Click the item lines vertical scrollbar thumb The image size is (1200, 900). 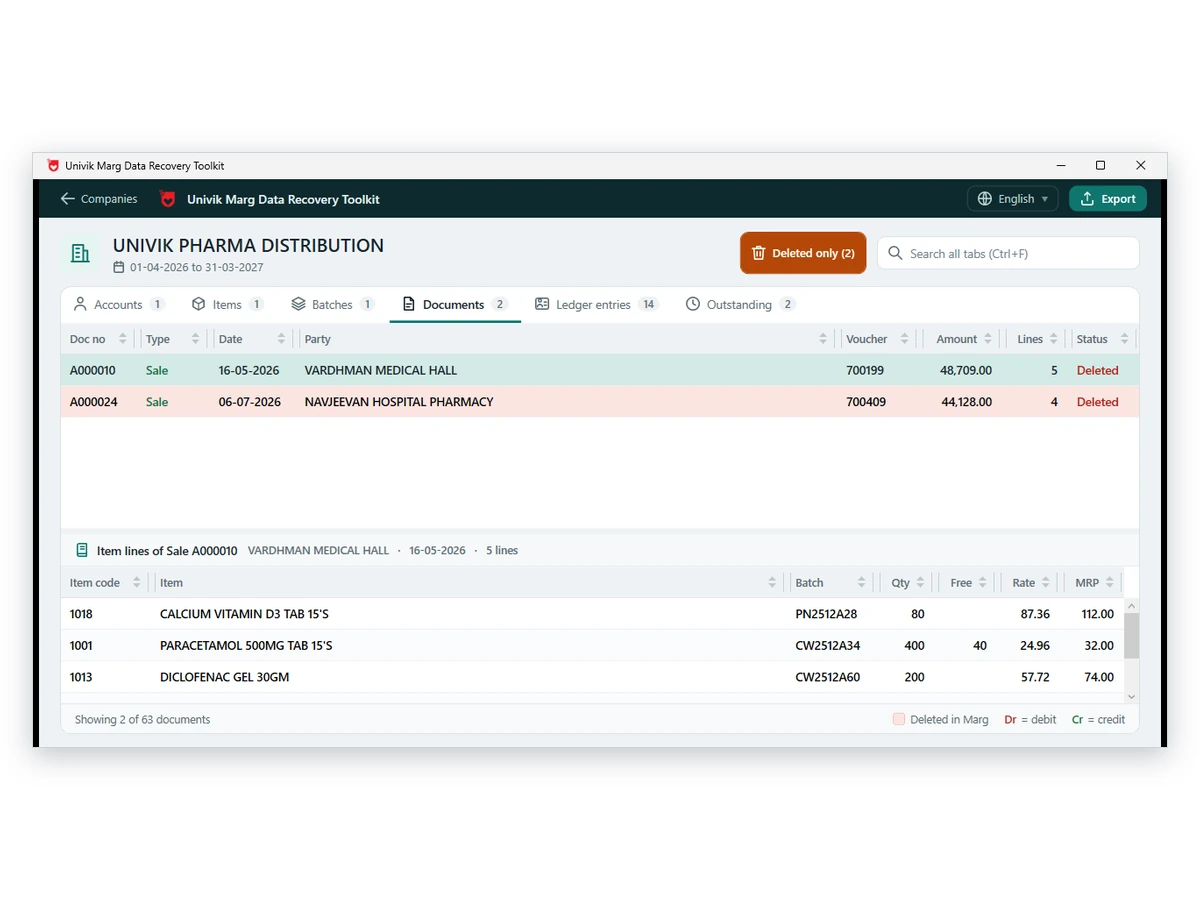pos(1132,636)
